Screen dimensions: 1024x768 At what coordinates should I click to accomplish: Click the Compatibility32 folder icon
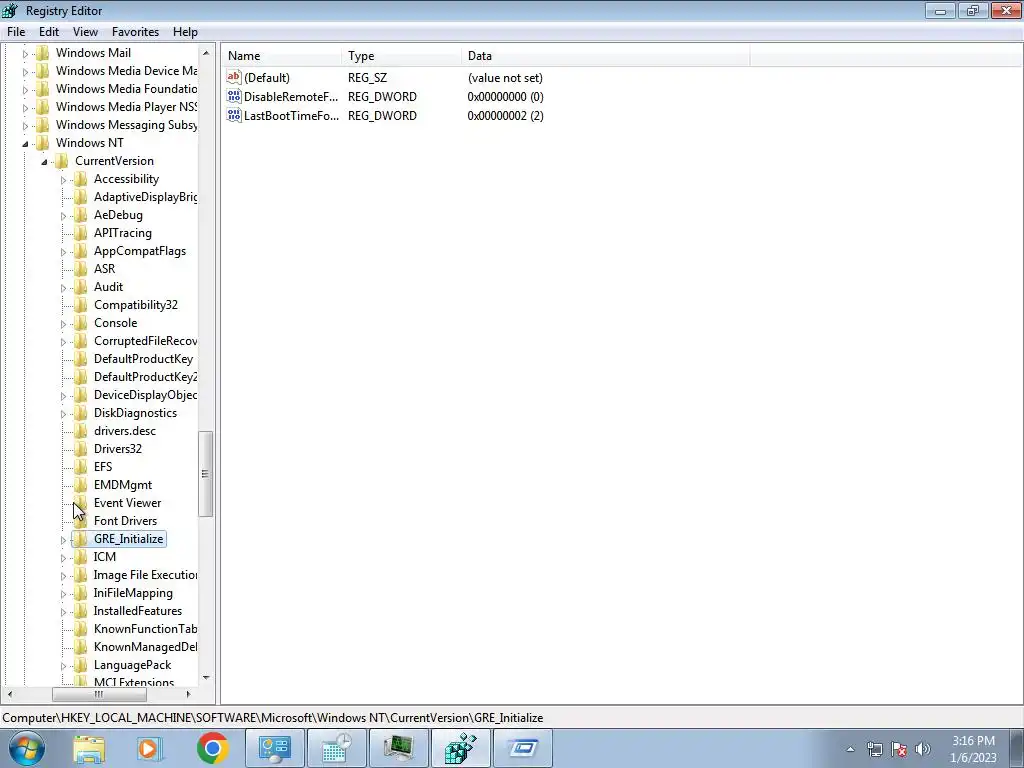pyautogui.click(x=80, y=304)
